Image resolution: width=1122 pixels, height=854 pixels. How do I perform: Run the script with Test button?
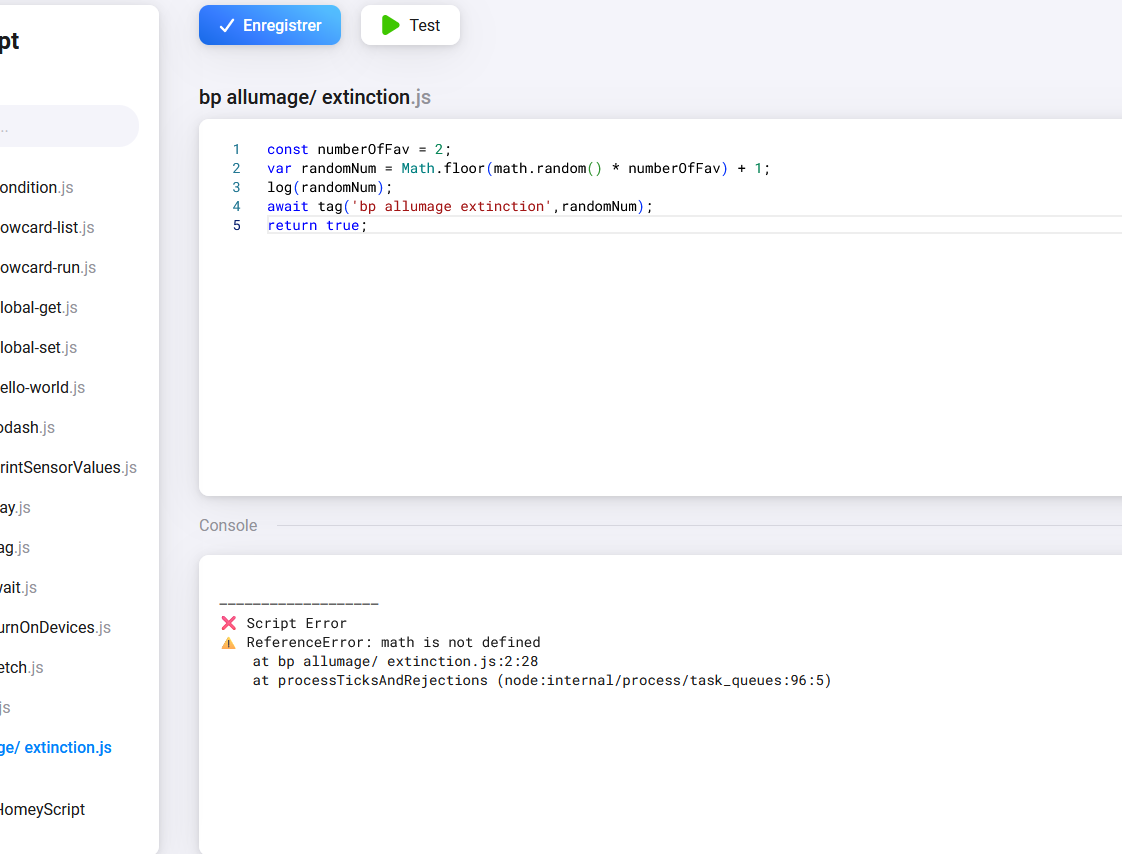410,25
